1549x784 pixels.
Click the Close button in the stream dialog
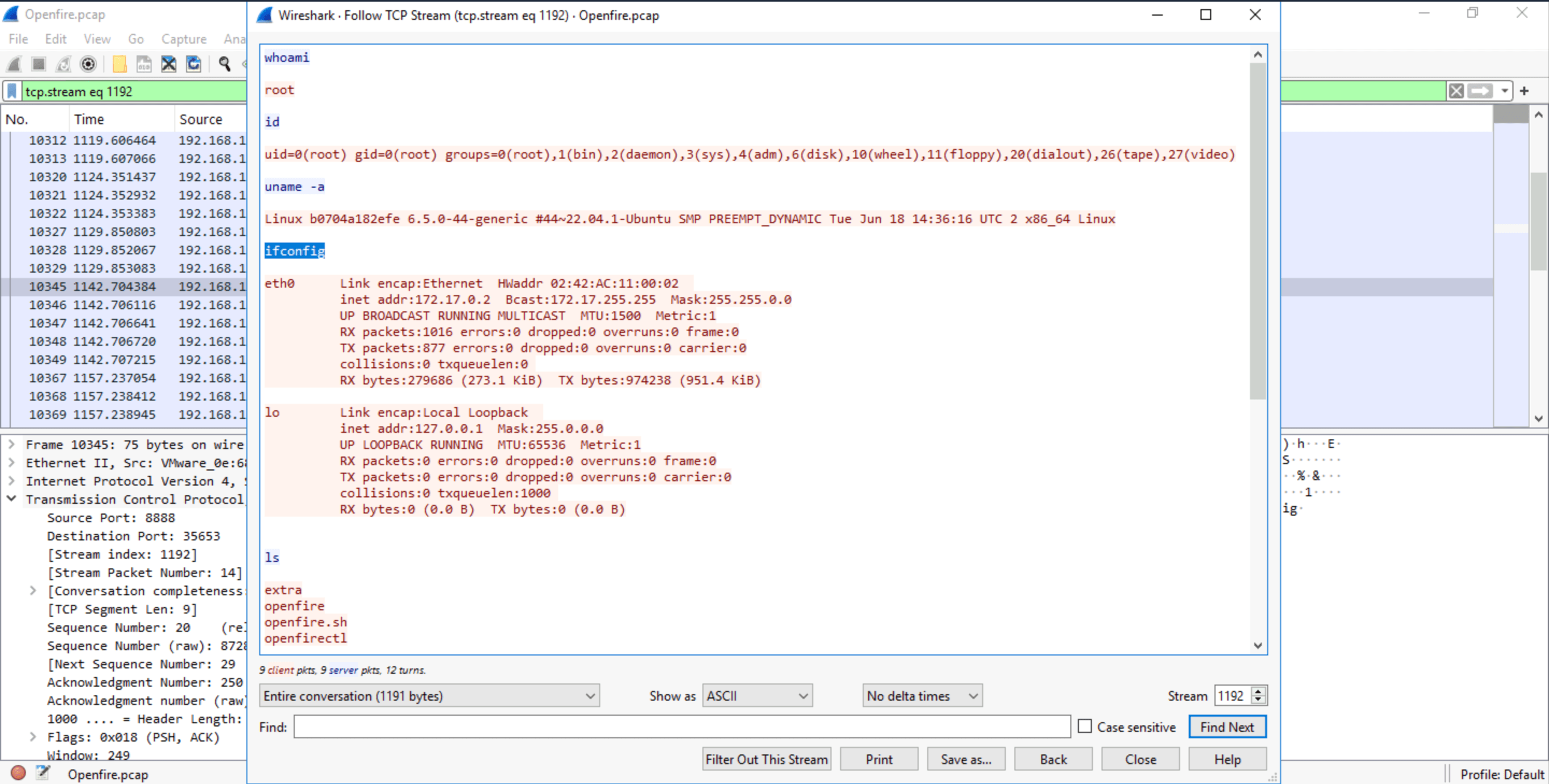click(x=1141, y=759)
